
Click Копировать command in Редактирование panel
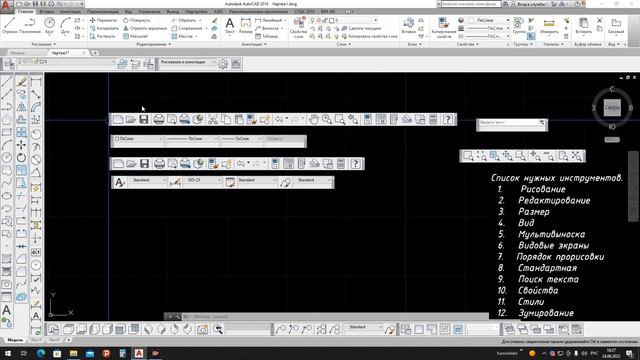104,28
